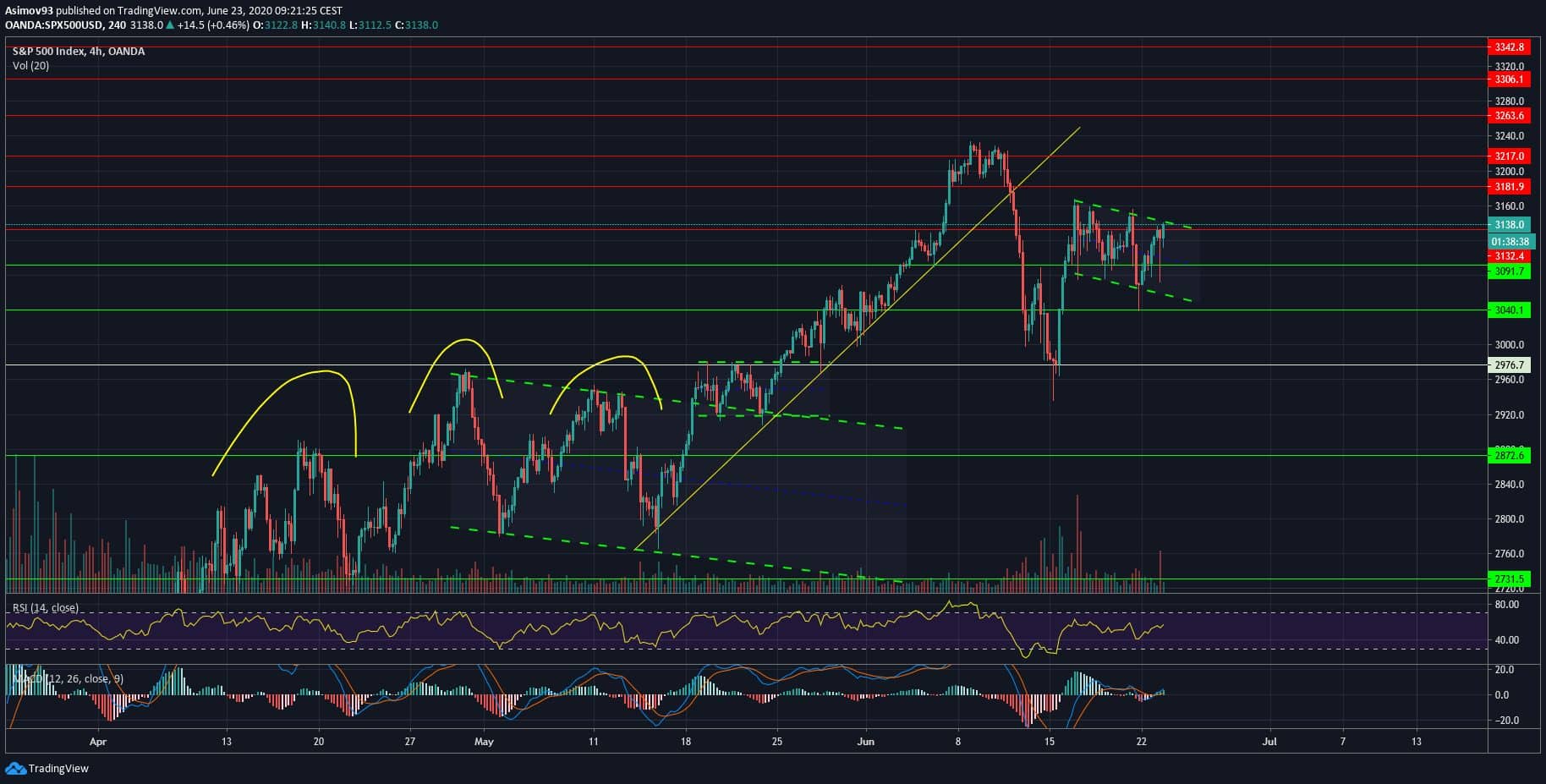Select the green 3091.7 support label
Screen dimensions: 1546x784
[x=1509, y=271]
